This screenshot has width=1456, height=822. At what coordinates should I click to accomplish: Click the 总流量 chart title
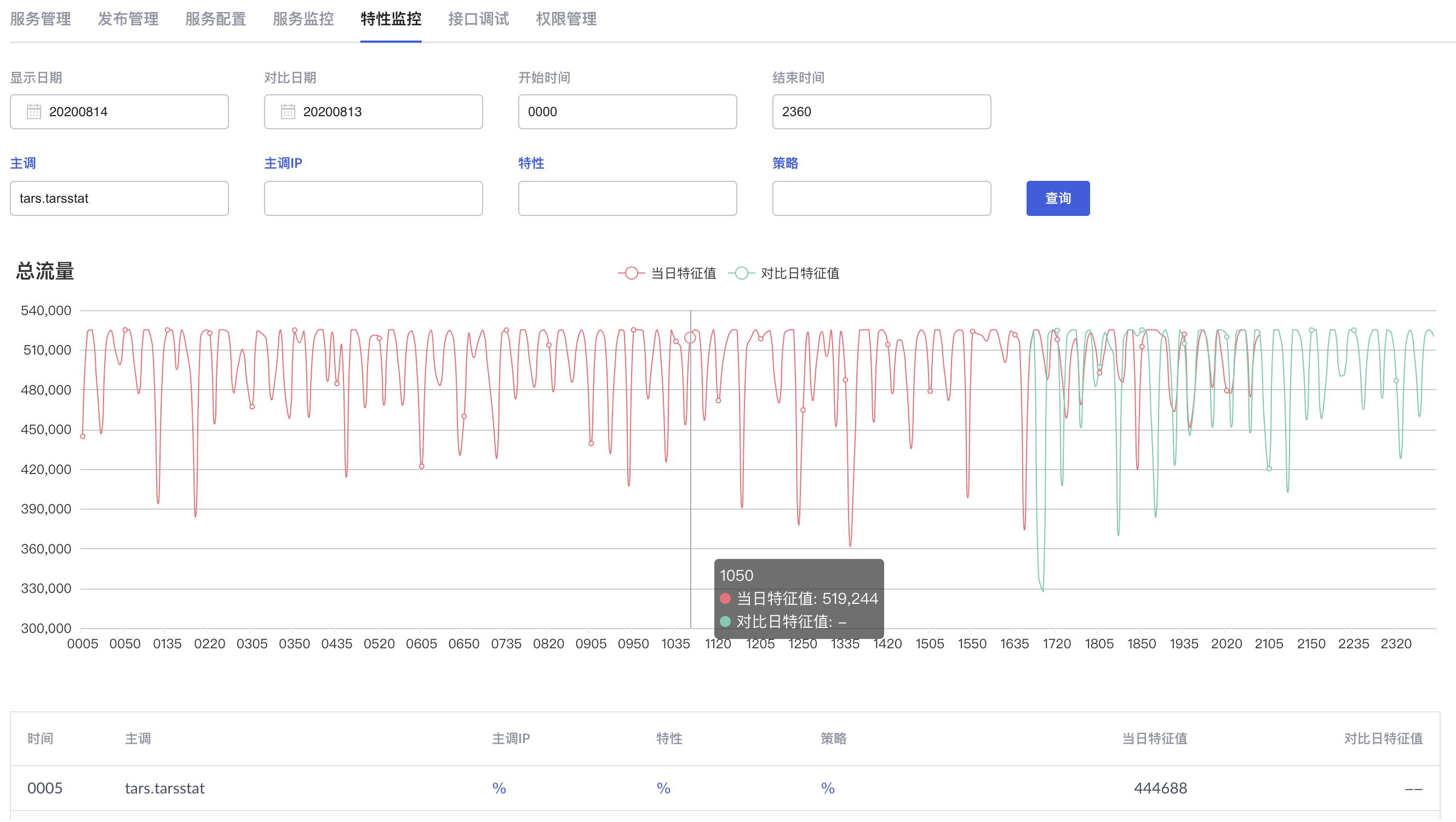click(45, 271)
